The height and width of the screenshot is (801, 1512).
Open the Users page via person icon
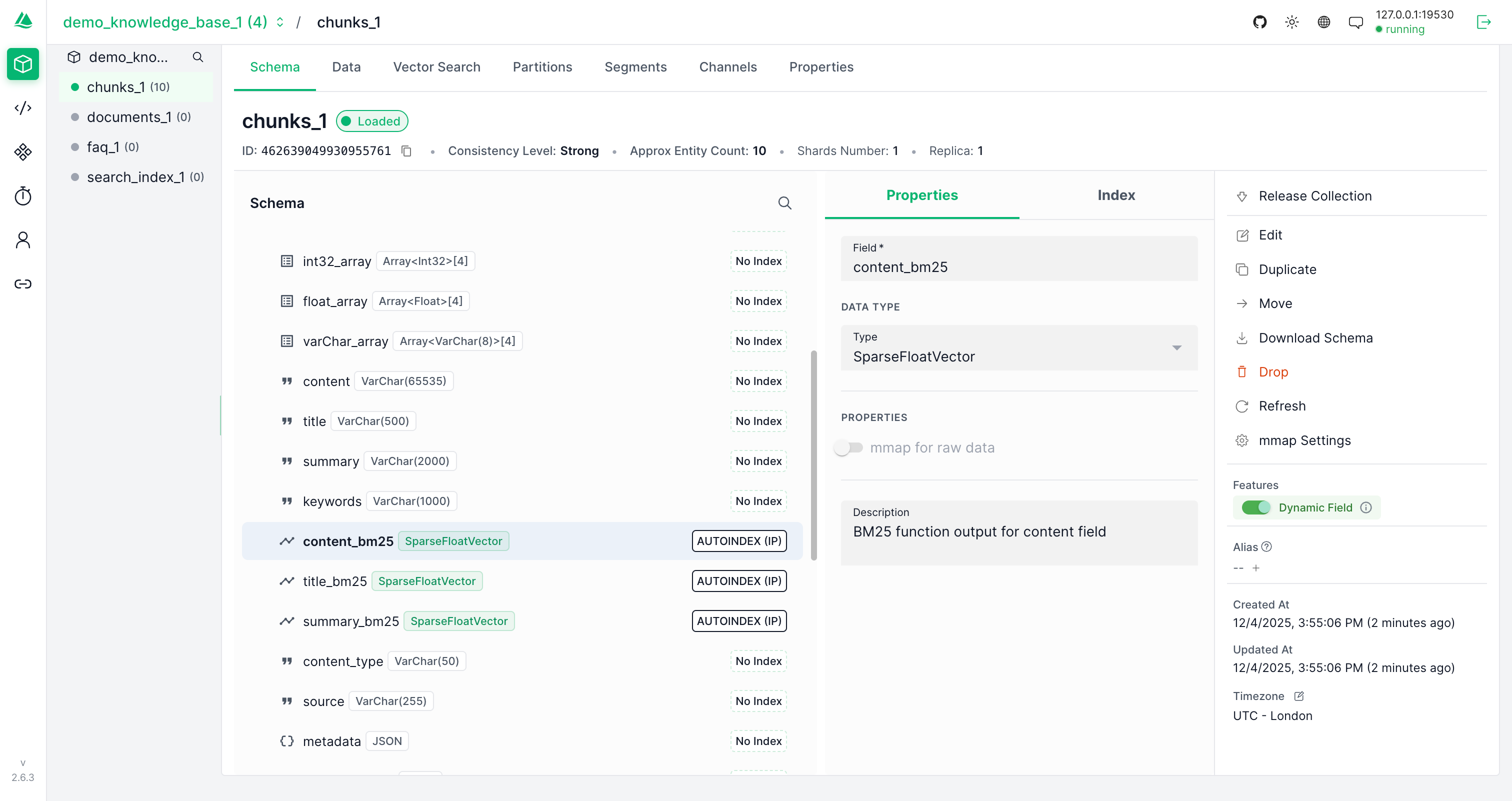tap(22, 239)
